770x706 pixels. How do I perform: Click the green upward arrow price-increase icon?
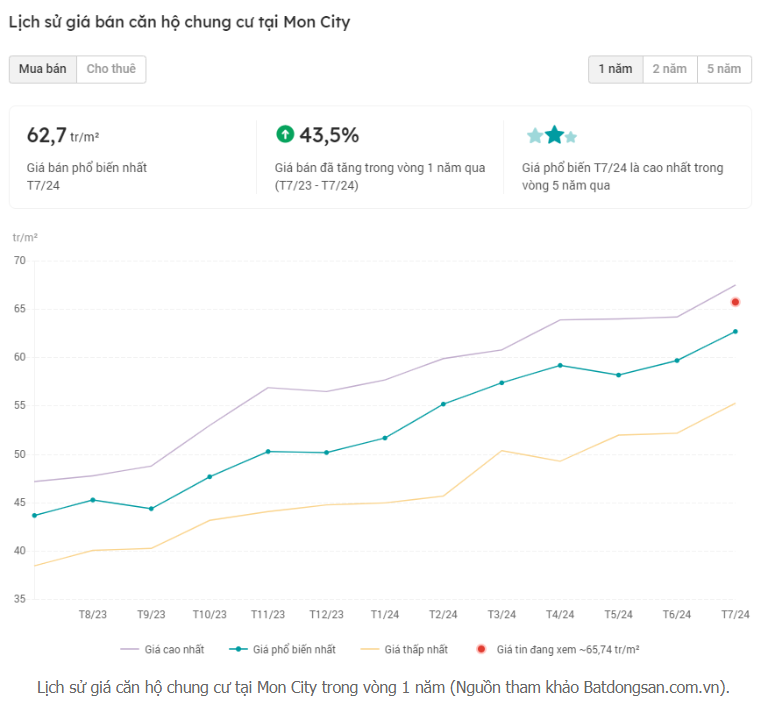tap(285, 134)
